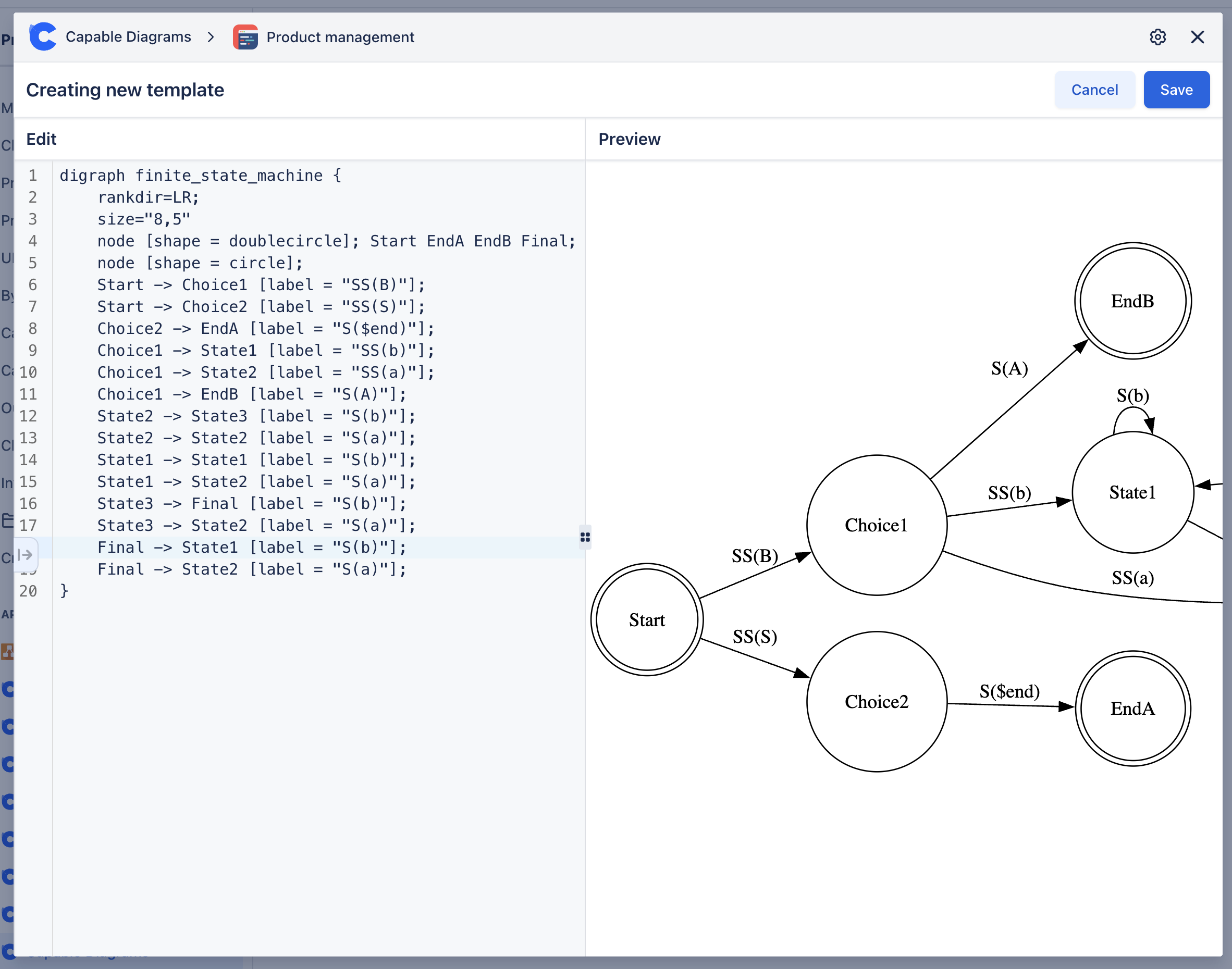Click the topmost blue C icon in sidebar

(x=8, y=689)
